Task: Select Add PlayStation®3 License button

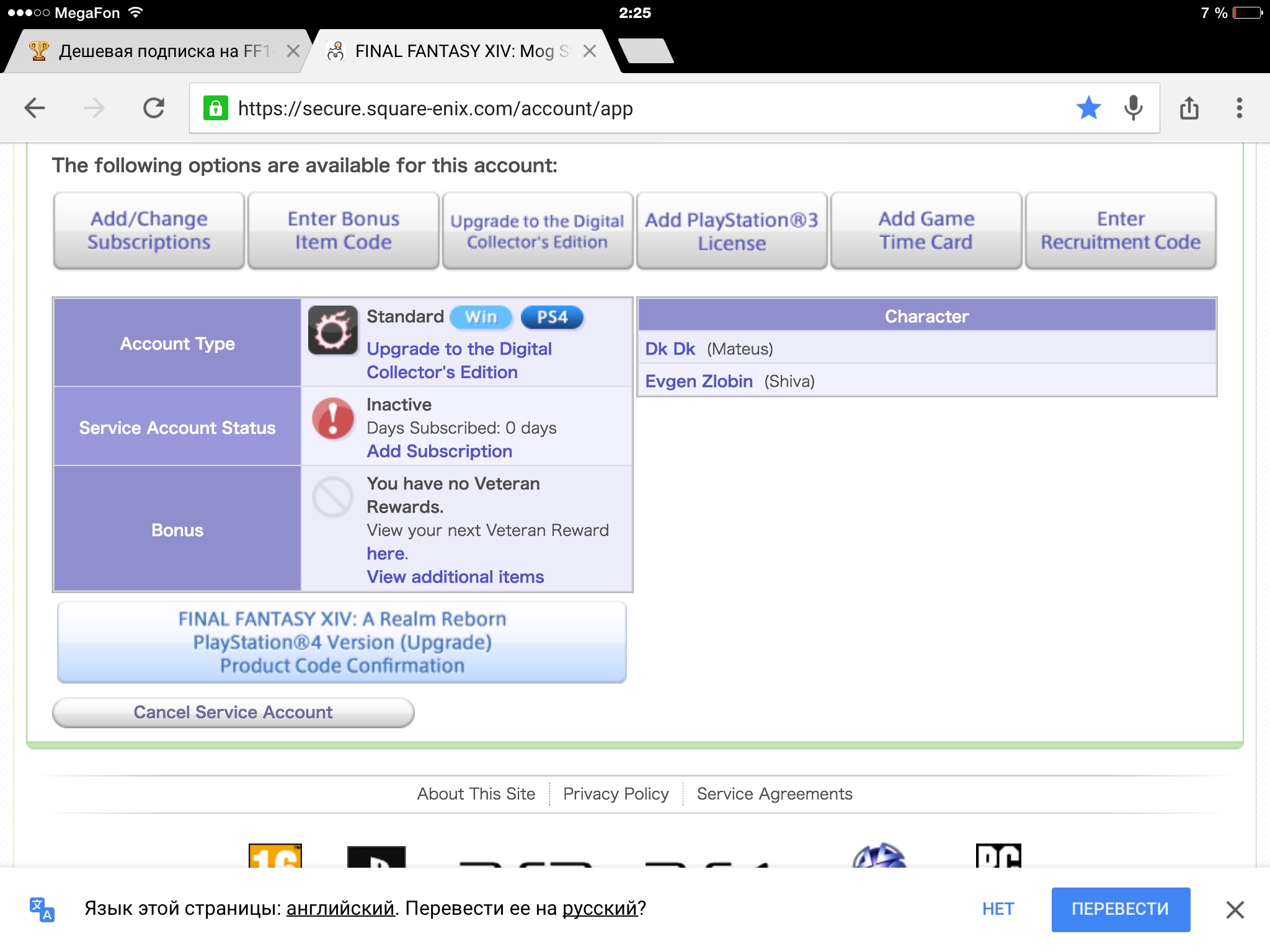Action: tap(732, 231)
